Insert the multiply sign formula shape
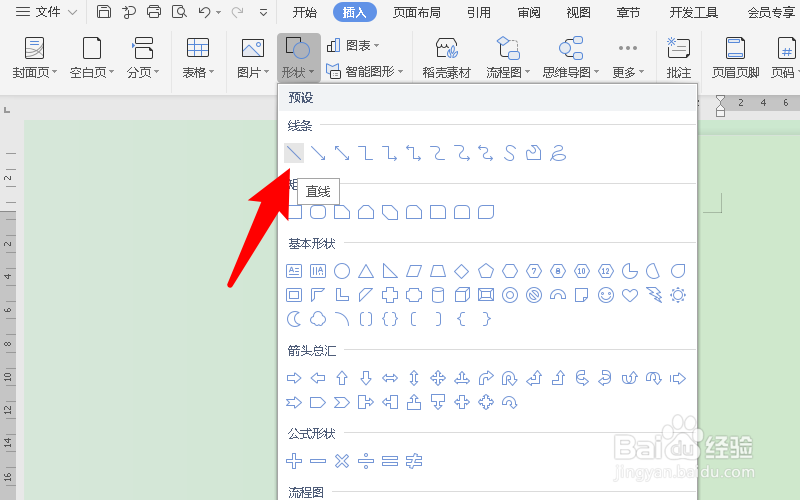The image size is (800, 500). 342,461
